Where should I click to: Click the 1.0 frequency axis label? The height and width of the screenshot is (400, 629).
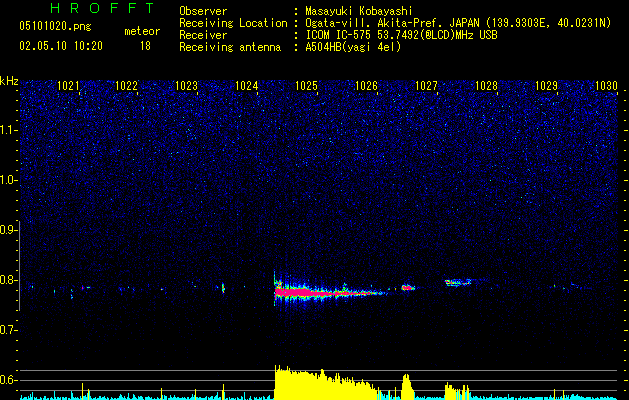[7, 180]
